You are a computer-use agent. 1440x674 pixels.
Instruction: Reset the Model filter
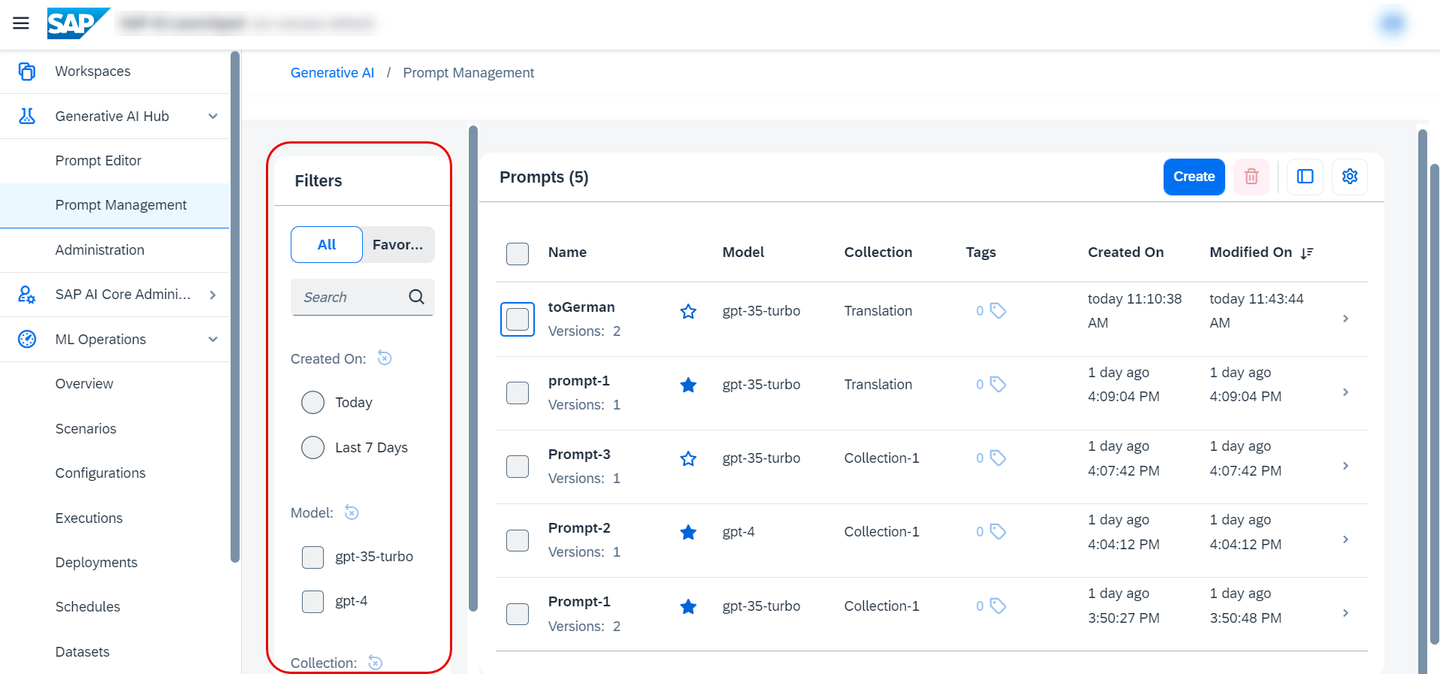click(352, 512)
